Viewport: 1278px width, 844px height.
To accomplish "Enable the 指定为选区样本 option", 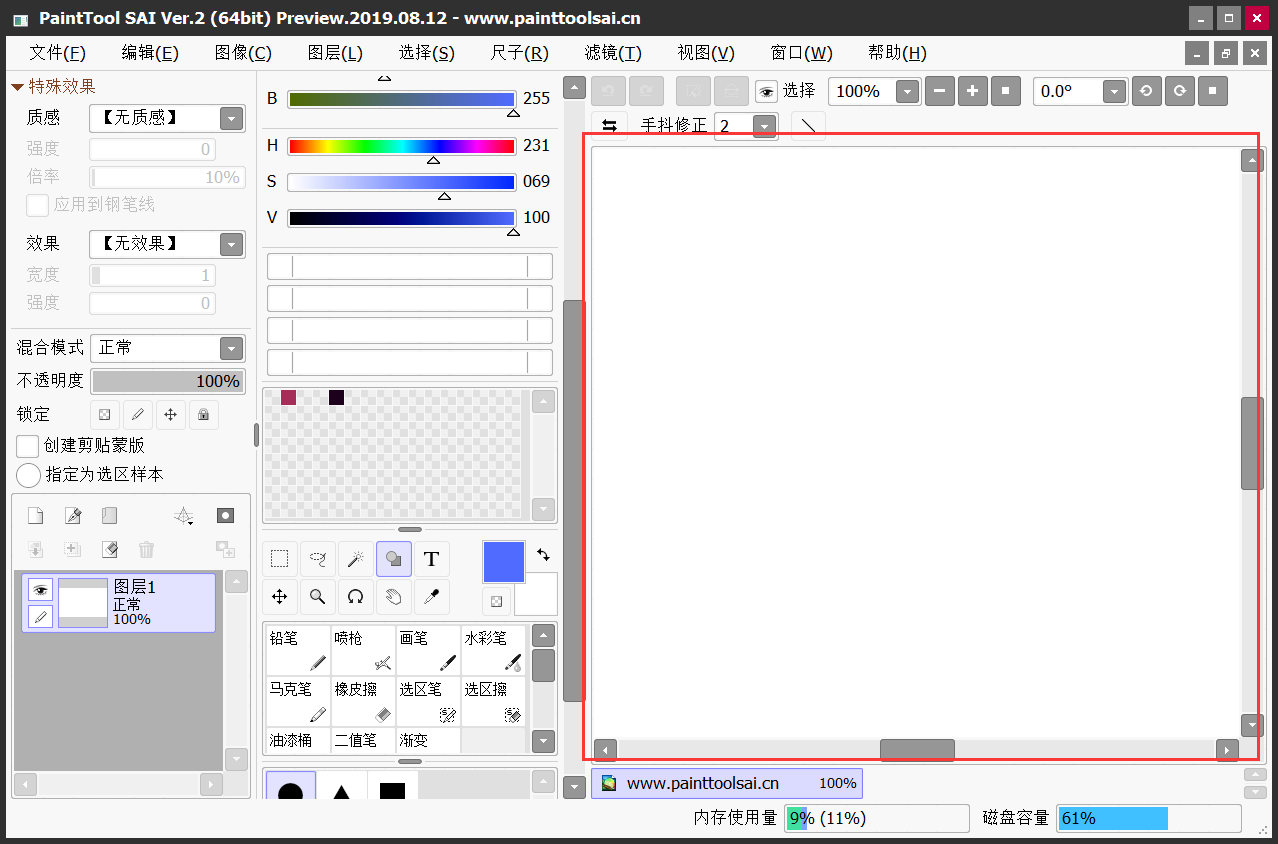I will pos(28,475).
